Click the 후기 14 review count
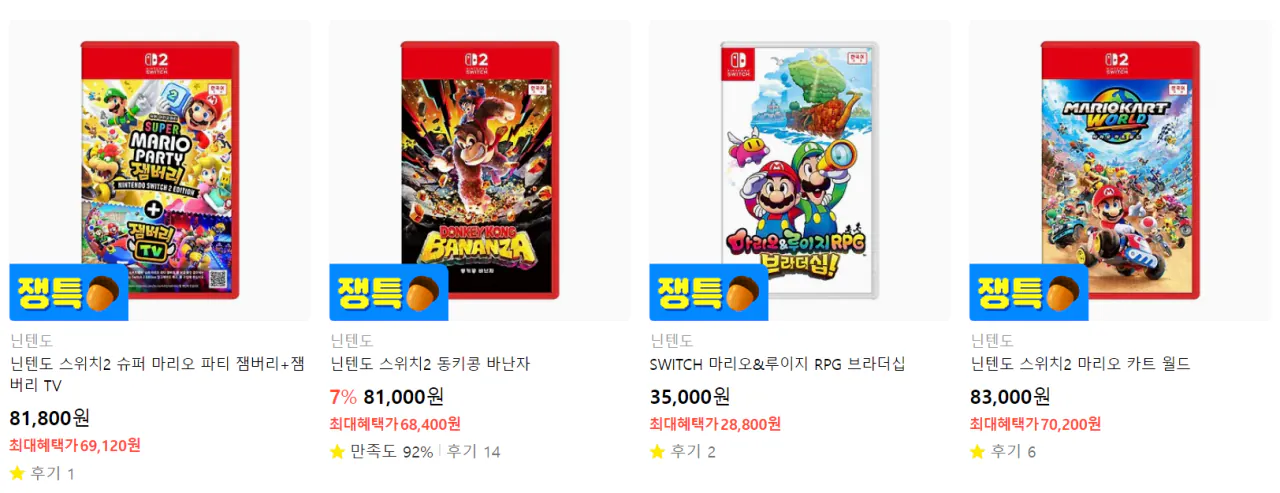 tap(473, 452)
